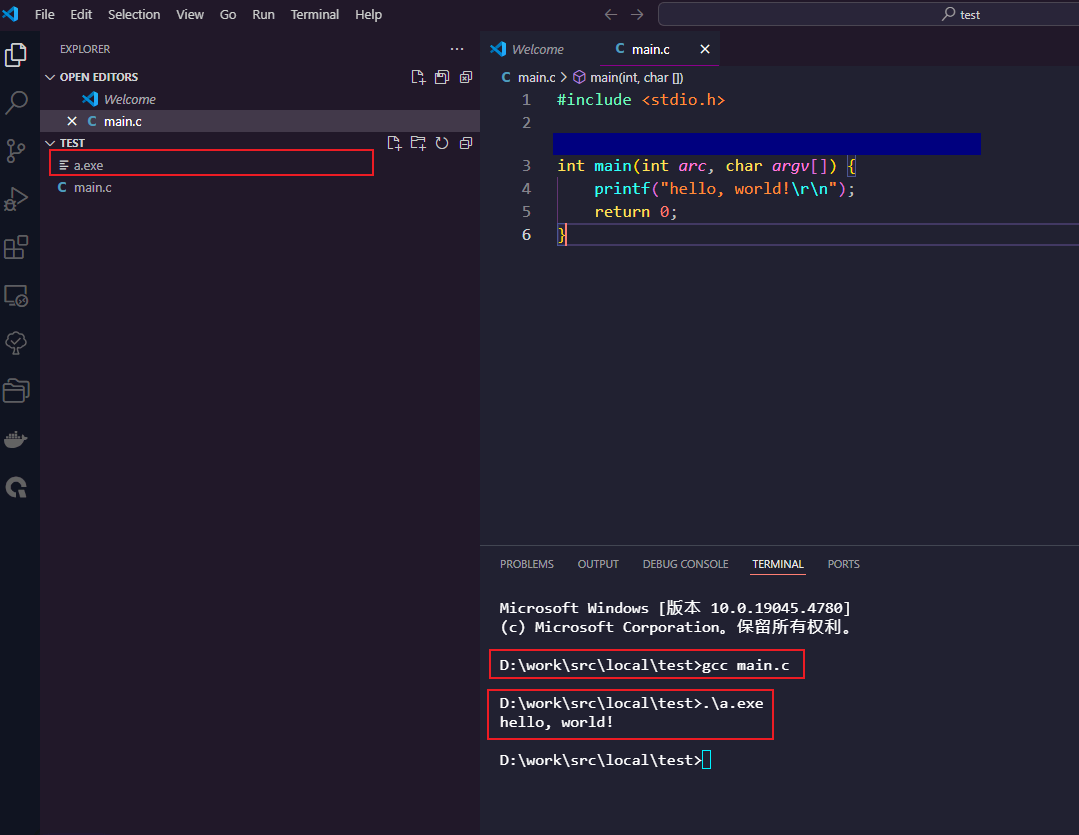Switch to the OUTPUT panel tab

click(598, 564)
